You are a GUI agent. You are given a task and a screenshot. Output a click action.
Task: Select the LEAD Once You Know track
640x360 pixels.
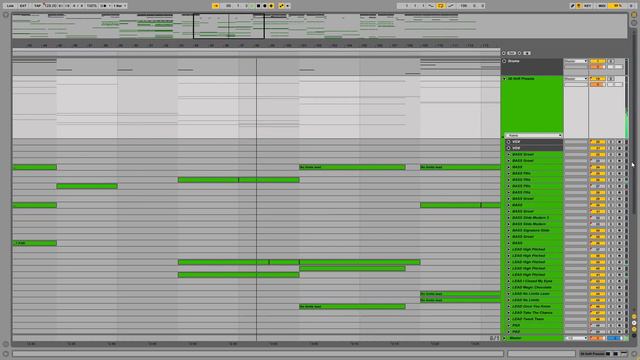click(x=531, y=306)
